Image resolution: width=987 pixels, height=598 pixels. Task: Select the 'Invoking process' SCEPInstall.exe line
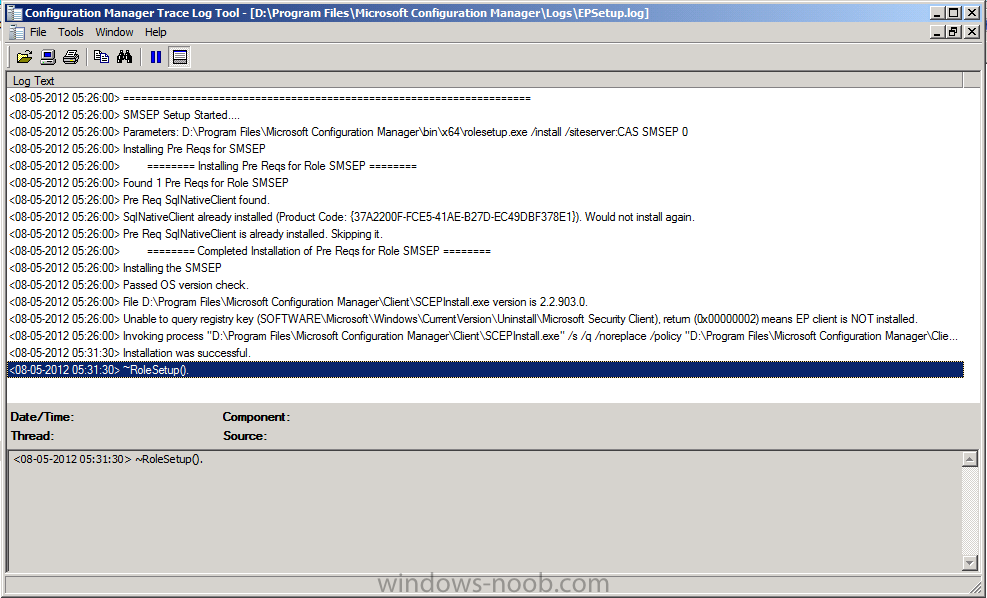tap(485, 336)
